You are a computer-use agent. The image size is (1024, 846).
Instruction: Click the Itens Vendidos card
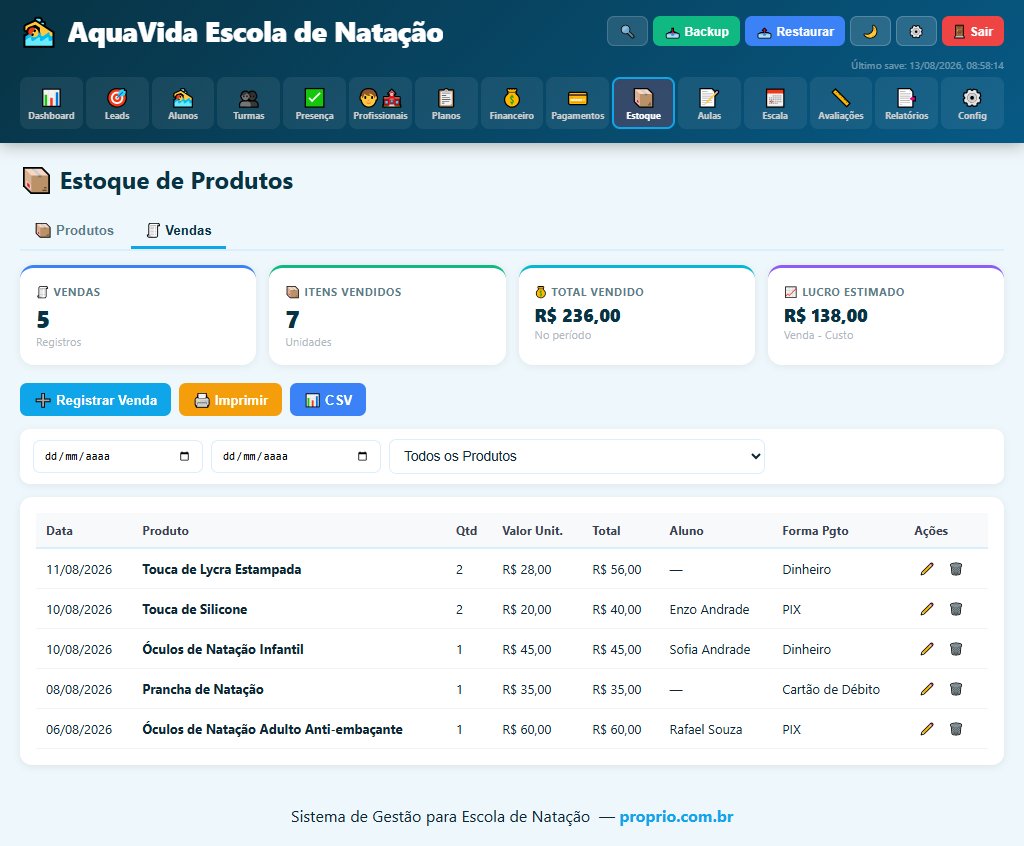(387, 316)
